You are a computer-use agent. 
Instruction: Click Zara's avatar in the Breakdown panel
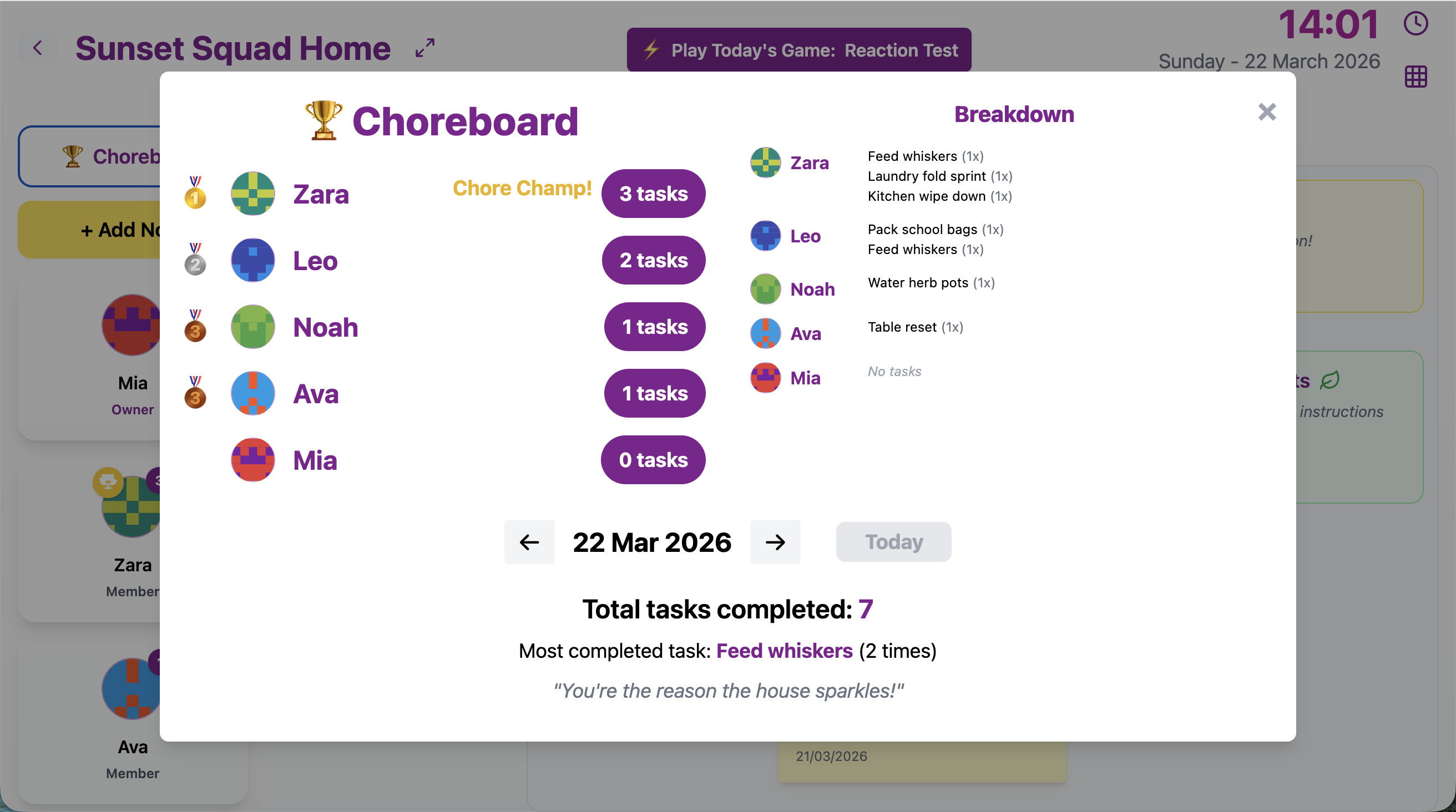[x=765, y=162]
